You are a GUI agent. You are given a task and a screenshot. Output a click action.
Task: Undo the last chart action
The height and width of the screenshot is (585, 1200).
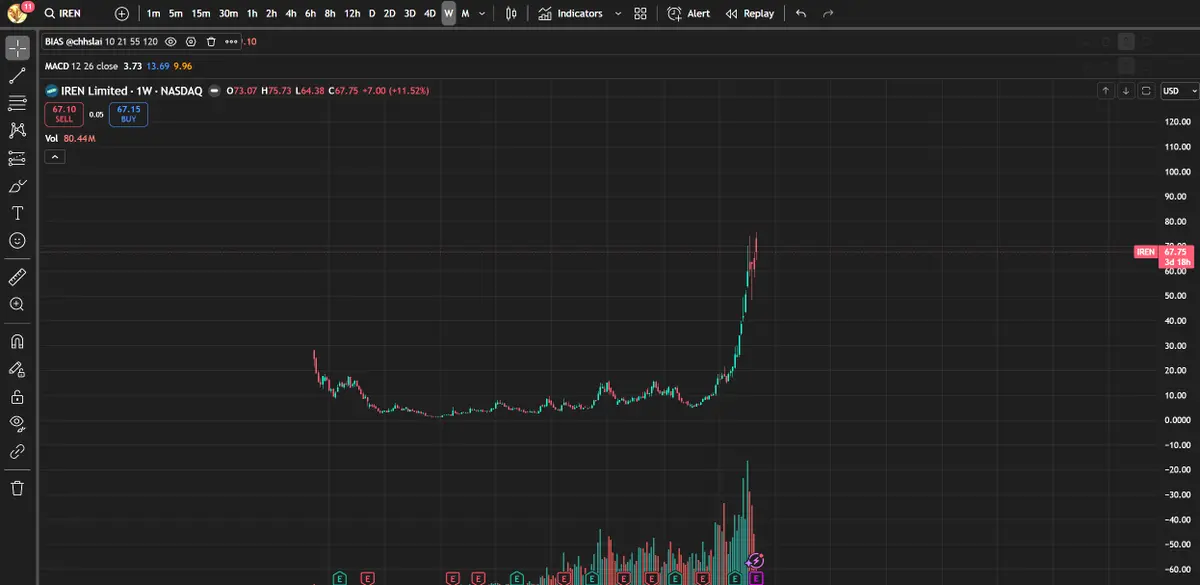pos(800,14)
